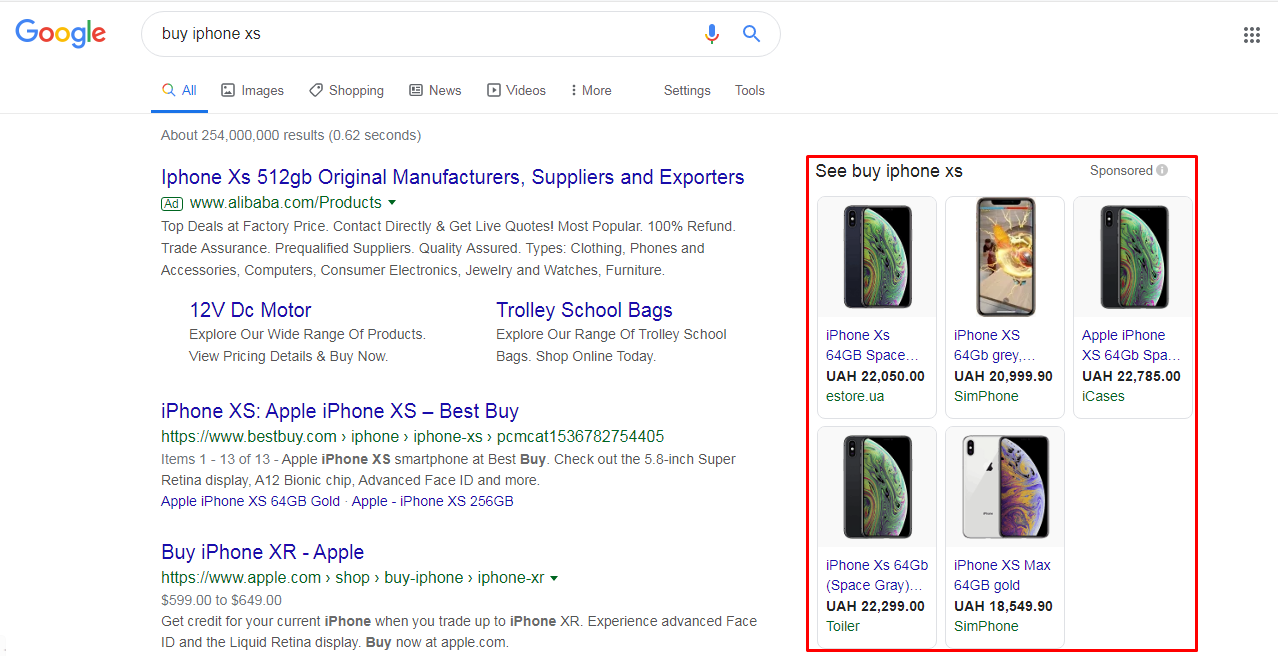This screenshot has width=1278, height=656.
Task: Click the bestbuy.com URL breadcrumb
Action: pos(412,437)
